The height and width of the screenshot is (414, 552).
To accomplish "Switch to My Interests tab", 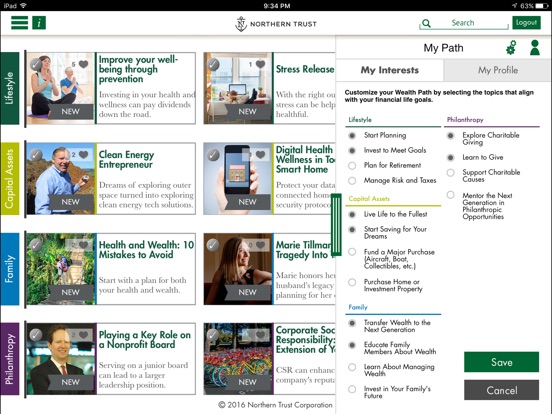I will 390,70.
